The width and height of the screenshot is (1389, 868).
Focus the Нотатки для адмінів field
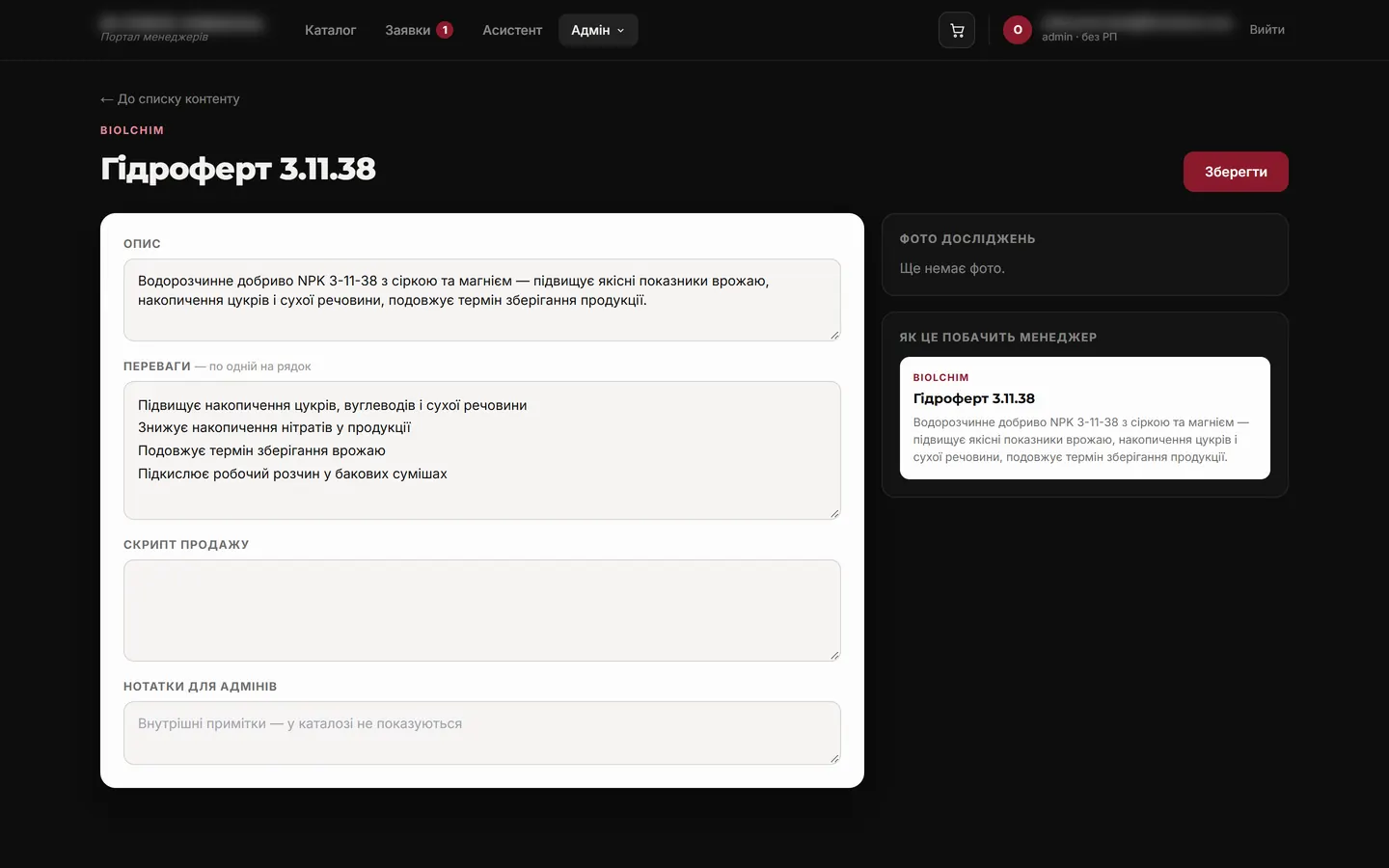click(x=482, y=733)
